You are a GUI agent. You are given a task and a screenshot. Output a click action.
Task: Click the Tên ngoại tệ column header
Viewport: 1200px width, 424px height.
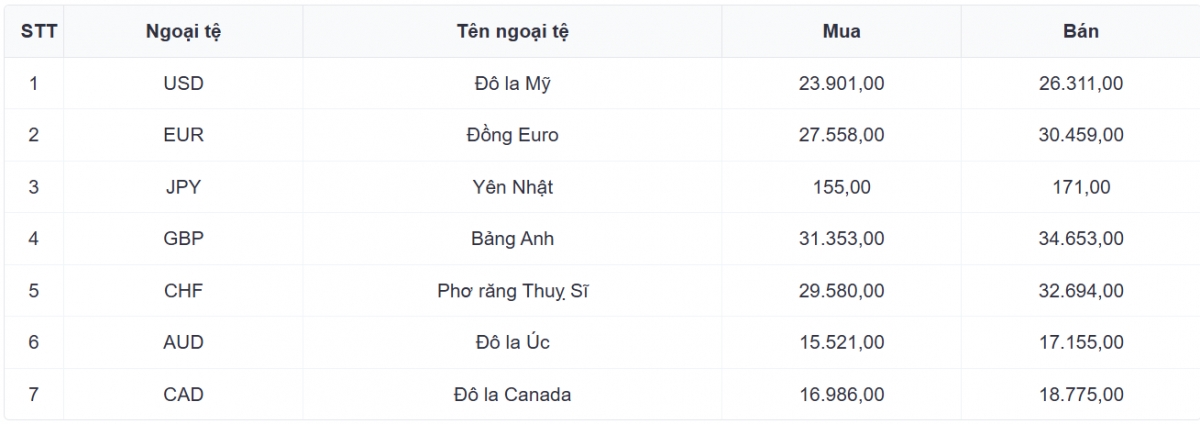(x=512, y=31)
